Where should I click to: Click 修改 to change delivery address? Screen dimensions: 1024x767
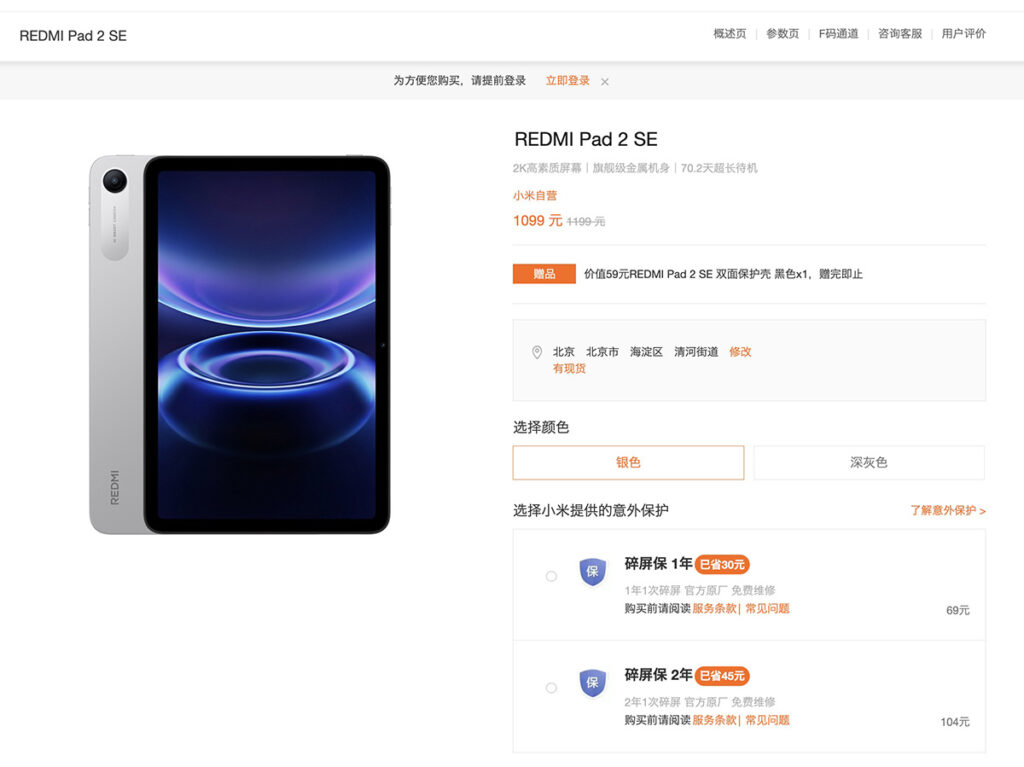[x=740, y=352]
